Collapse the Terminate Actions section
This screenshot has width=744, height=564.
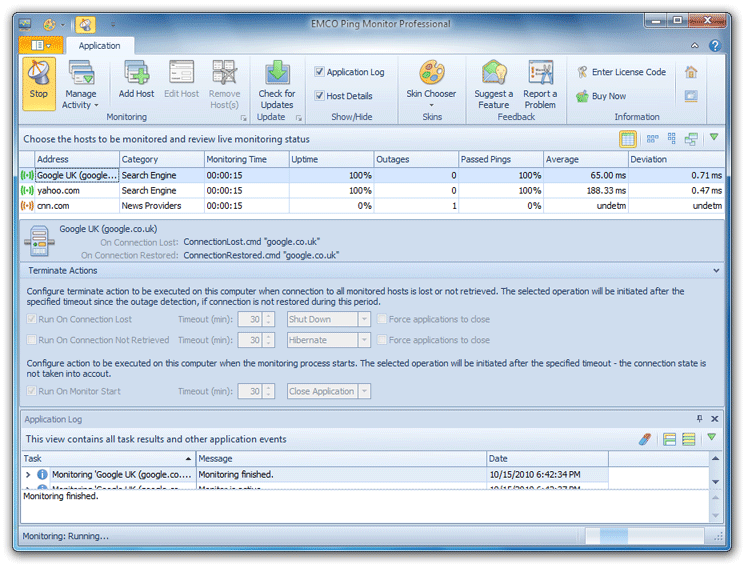(x=716, y=271)
